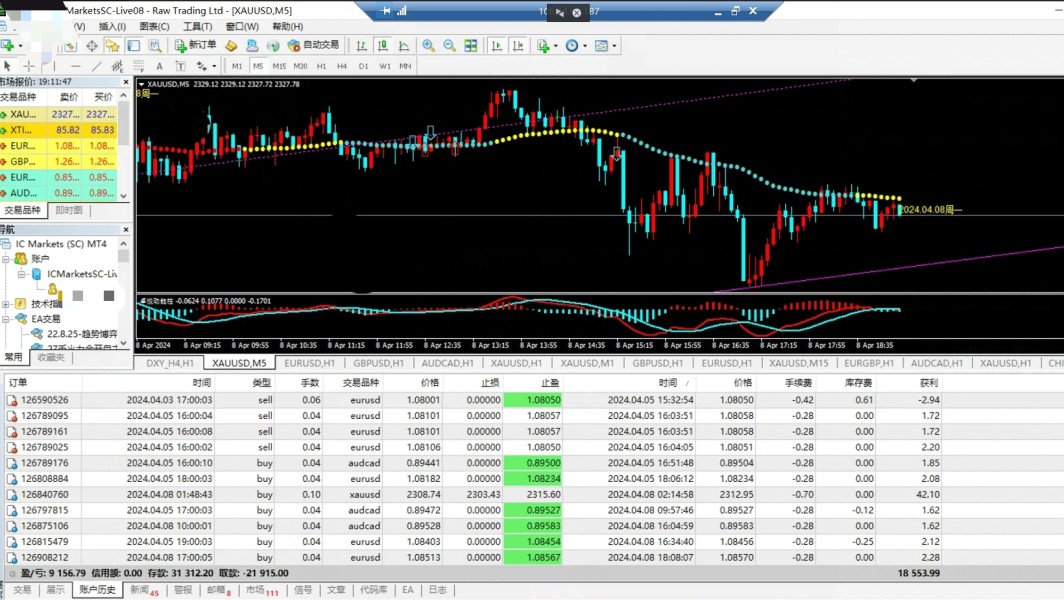Toggle the auto scroll chart icon
1064x600 pixels.
click(497, 45)
